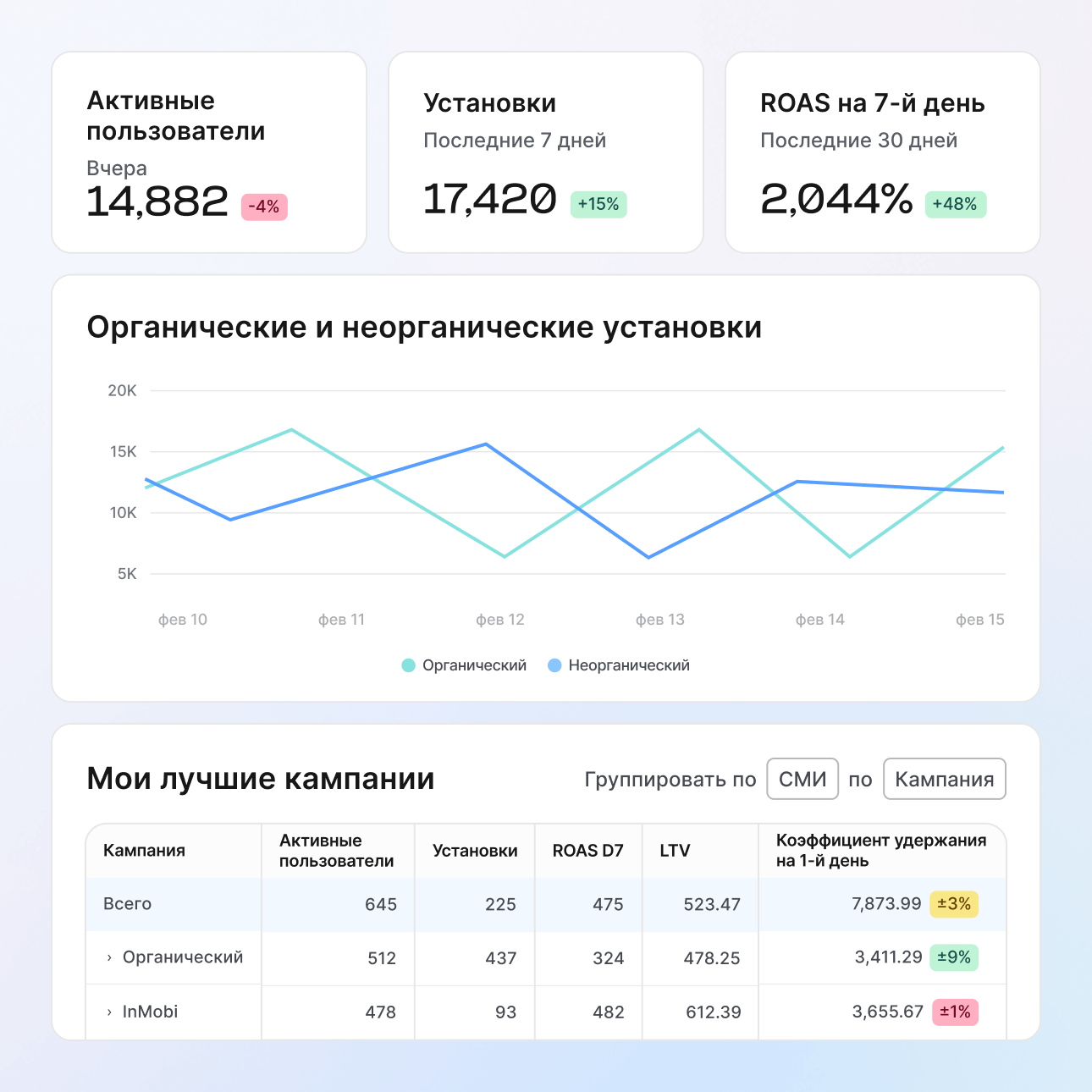Hide organic installs via the teal legend dot
The width and height of the screenshot is (1092, 1092).
(407, 665)
